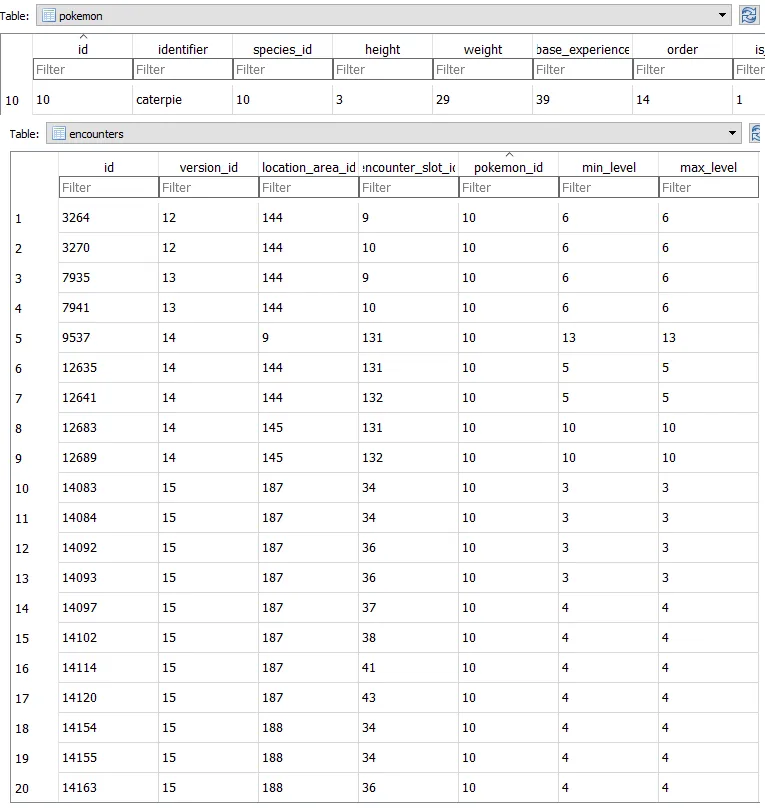
Task: Select encounters cell with id 14114
Action: pos(109,668)
